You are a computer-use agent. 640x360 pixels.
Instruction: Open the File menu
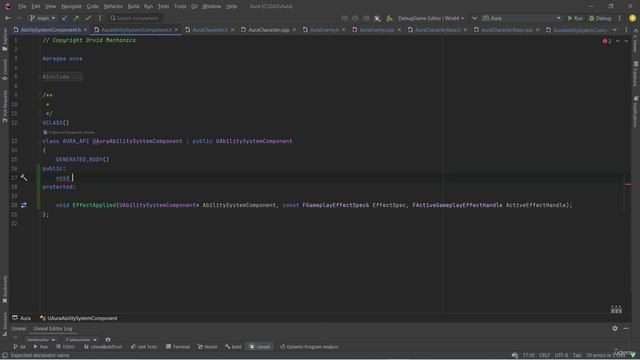point(22,6)
